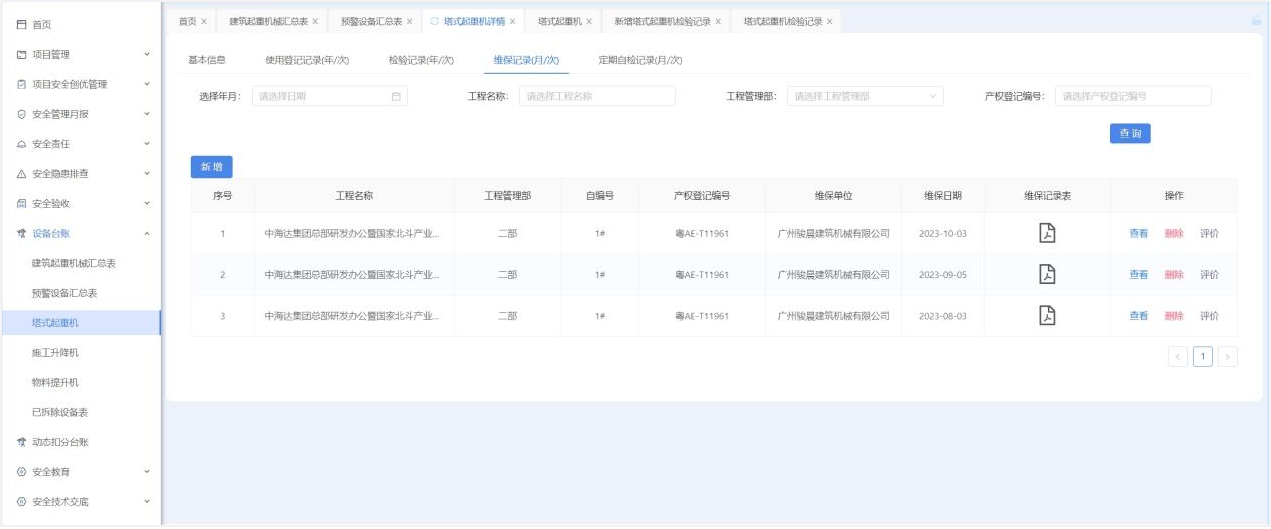Expand the 安全教育 sidebar menu
Image resolution: width=1271 pixels, height=529 pixels.
pyautogui.click(x=147, y=472)
